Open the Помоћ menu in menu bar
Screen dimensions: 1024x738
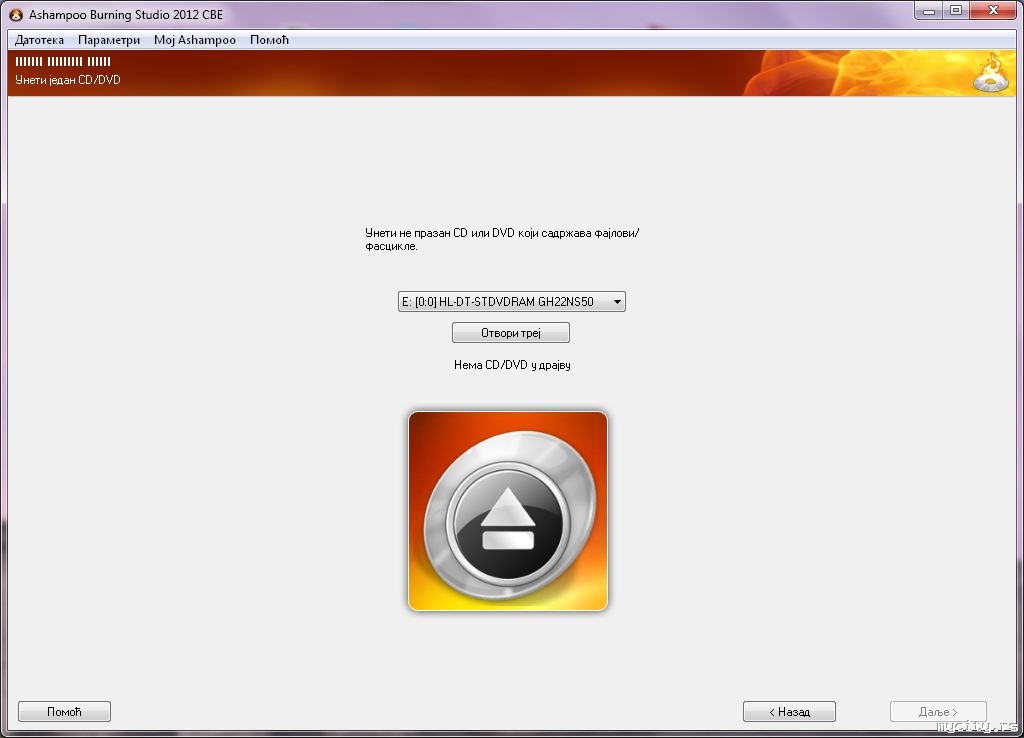click(x=269, y=40)
